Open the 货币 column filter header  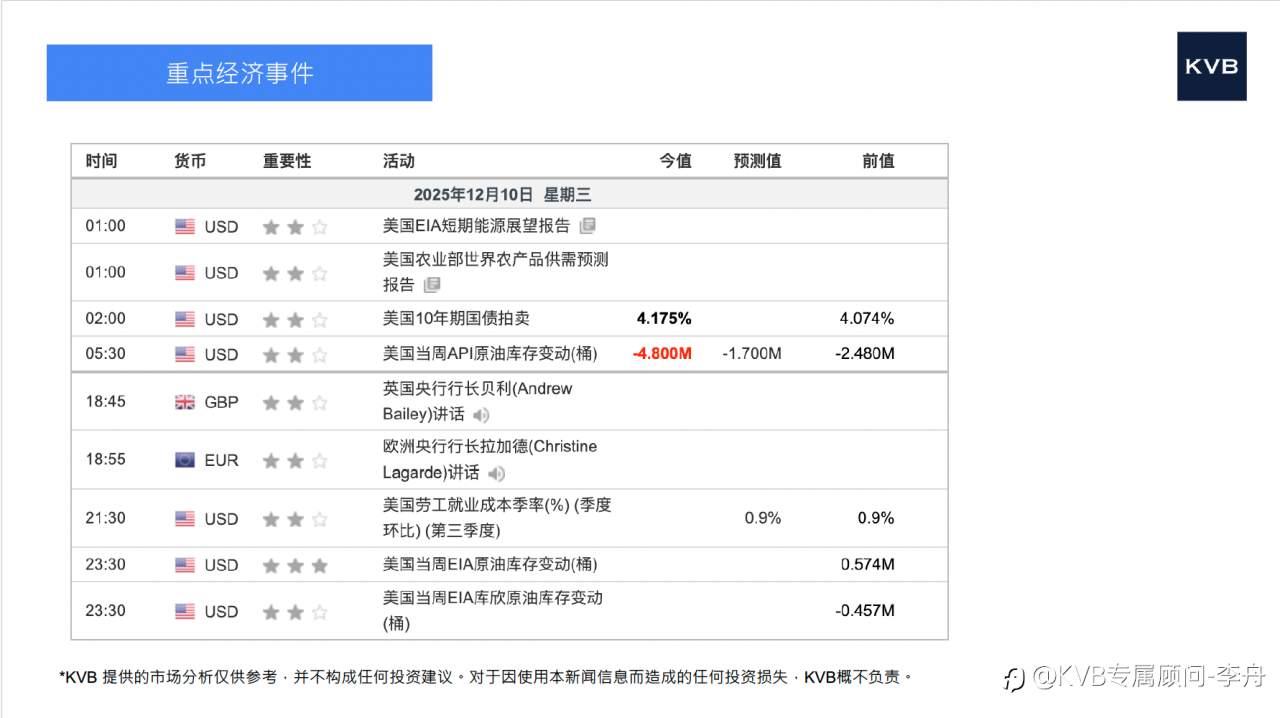click(189, 160)
